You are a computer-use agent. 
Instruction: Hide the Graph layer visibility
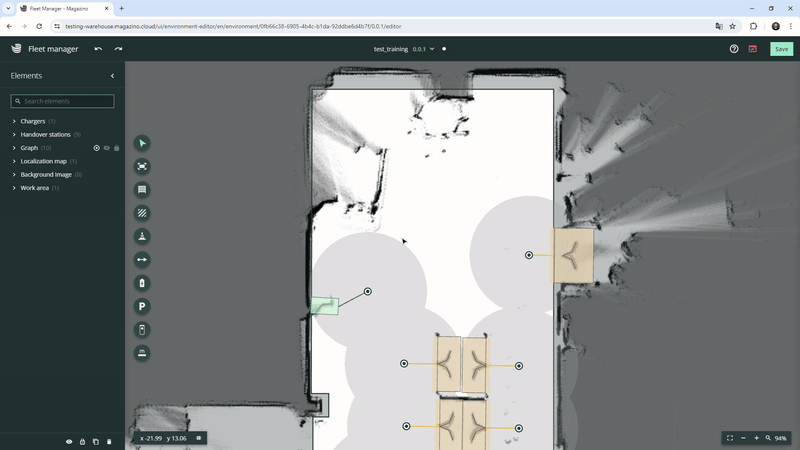pos(107,148)
